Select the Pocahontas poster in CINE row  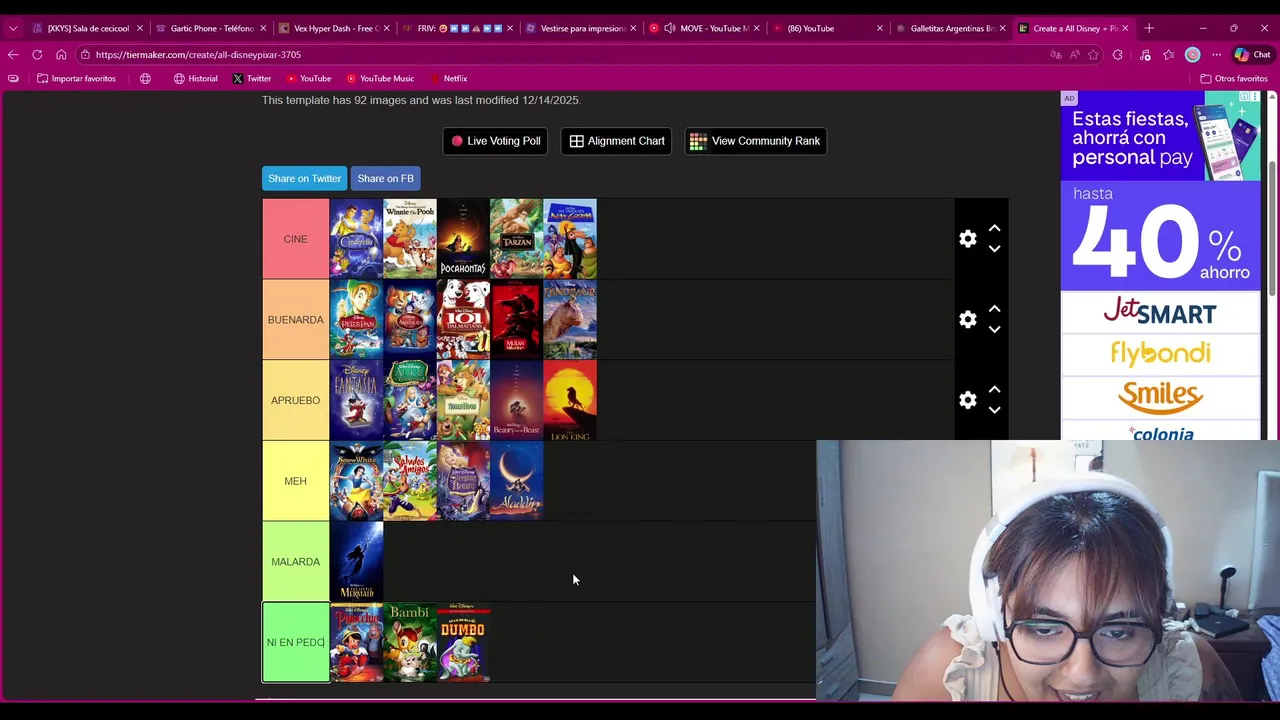pos(463,239)
